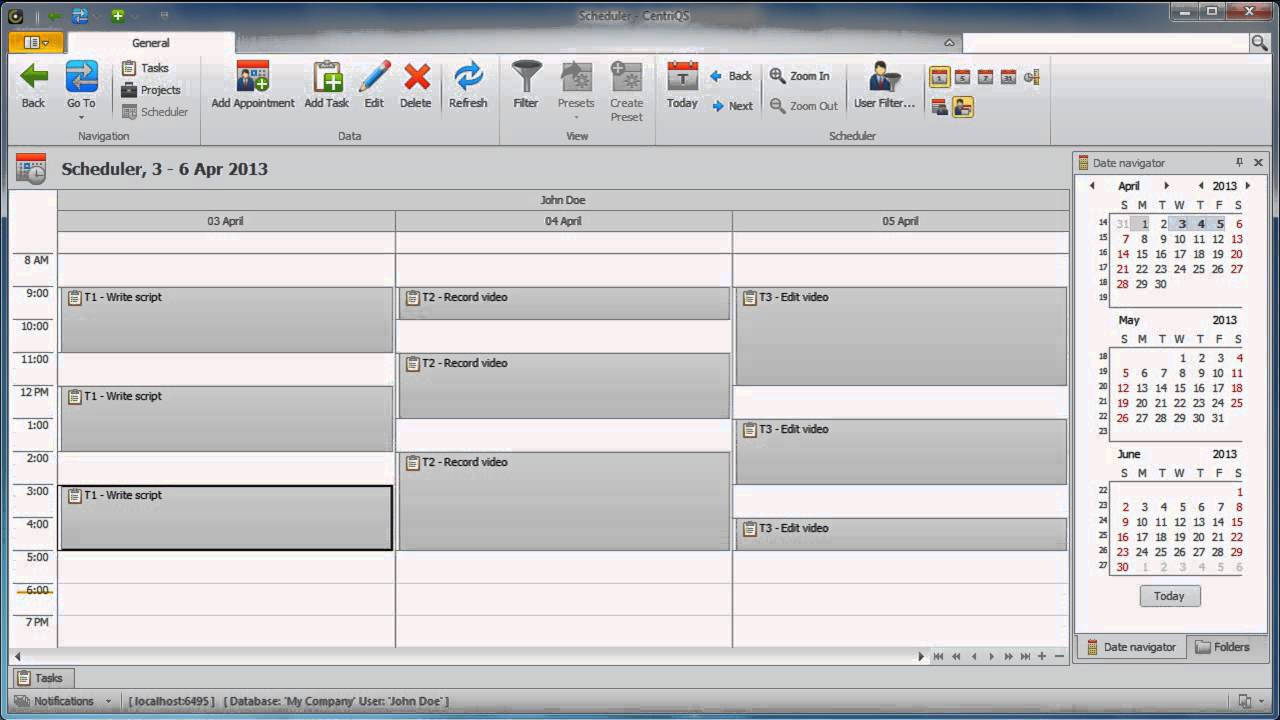
Task: Open the Go To navigation button
Action: point(81,88)
